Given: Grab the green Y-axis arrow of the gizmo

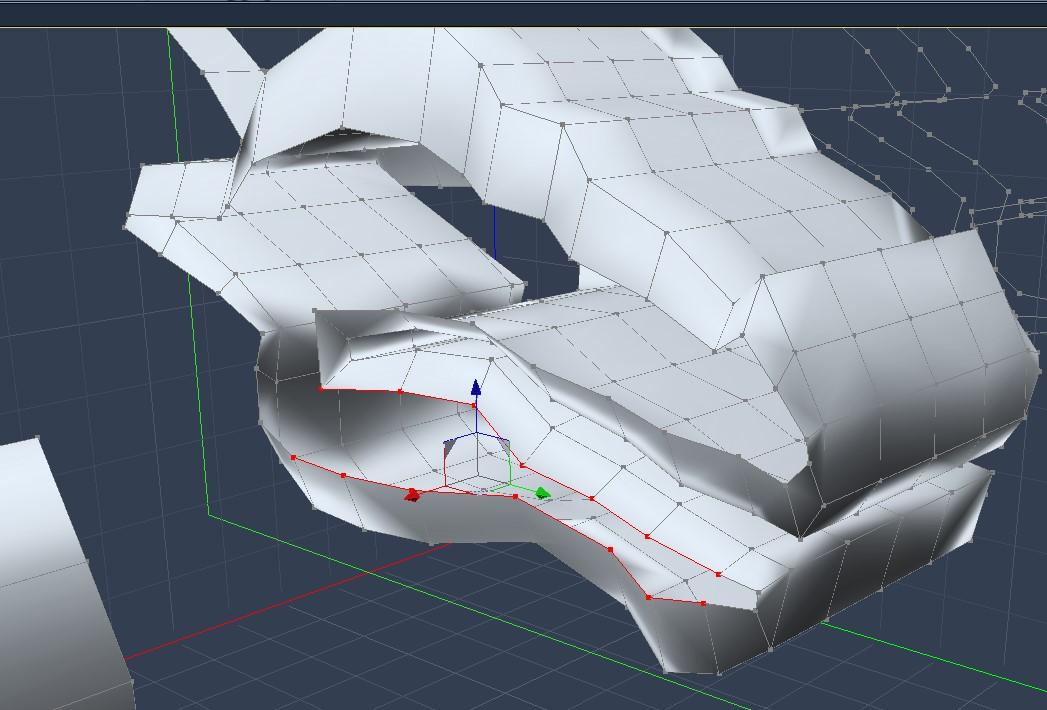Looking at the screenshot, I should click(543, 493).
